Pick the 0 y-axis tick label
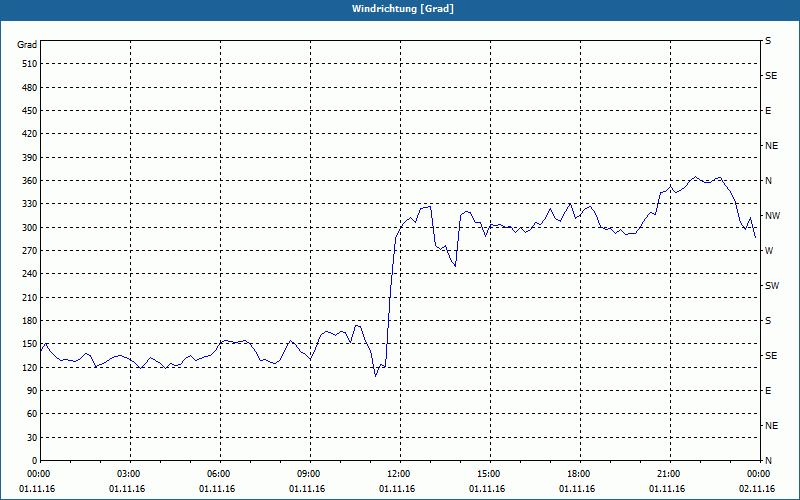Viewport: 800px width, 500px height. point(35,461)
